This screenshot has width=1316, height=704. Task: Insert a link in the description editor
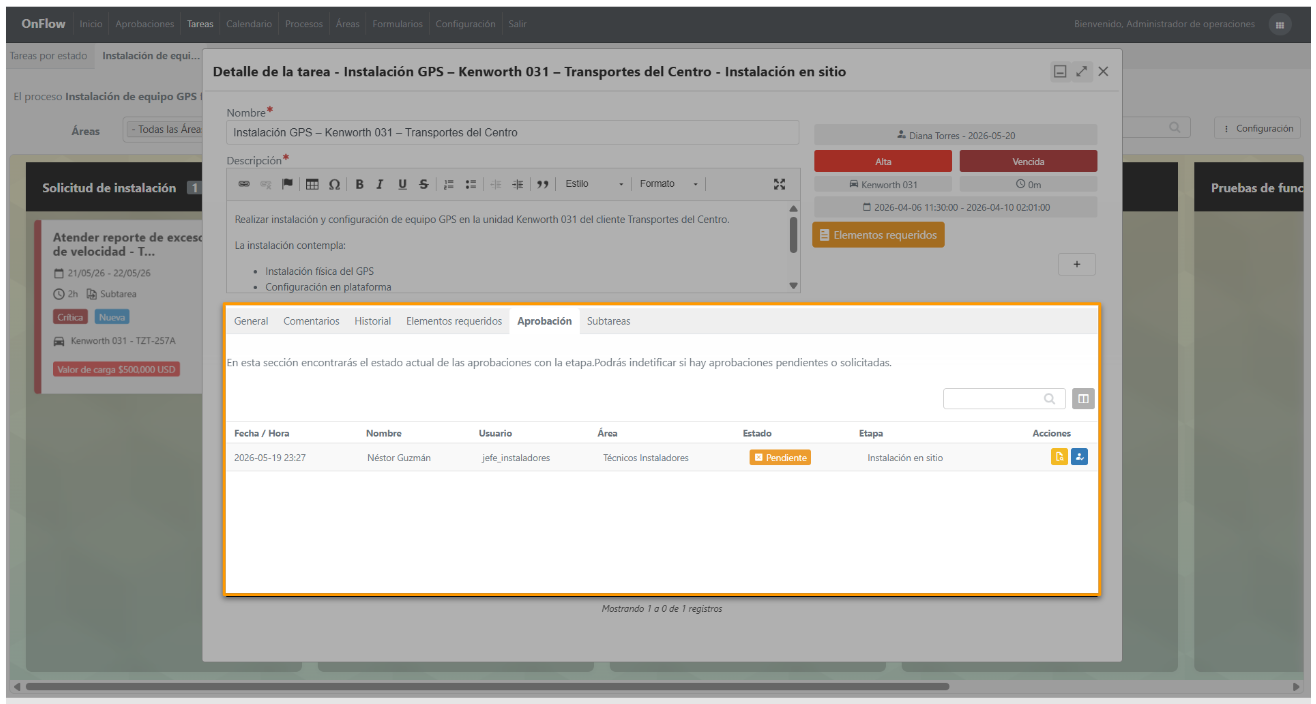[244, 184]
